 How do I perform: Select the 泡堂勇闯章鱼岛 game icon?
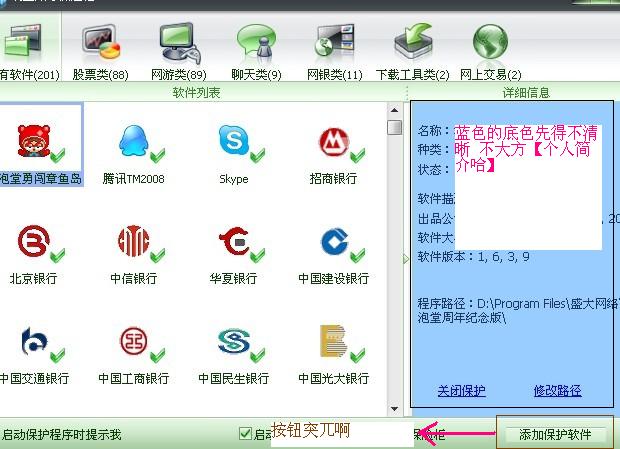35,141
